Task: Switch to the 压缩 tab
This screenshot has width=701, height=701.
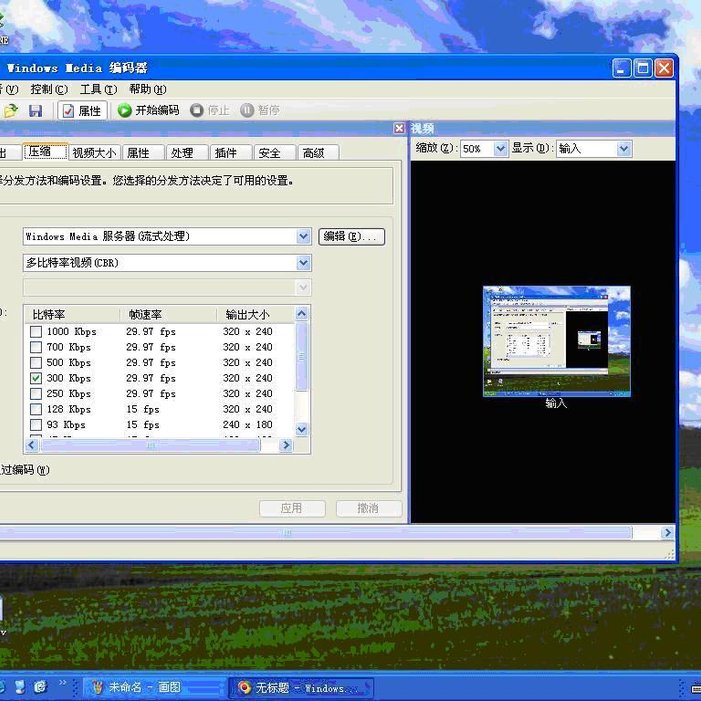Action: point(45,152)
